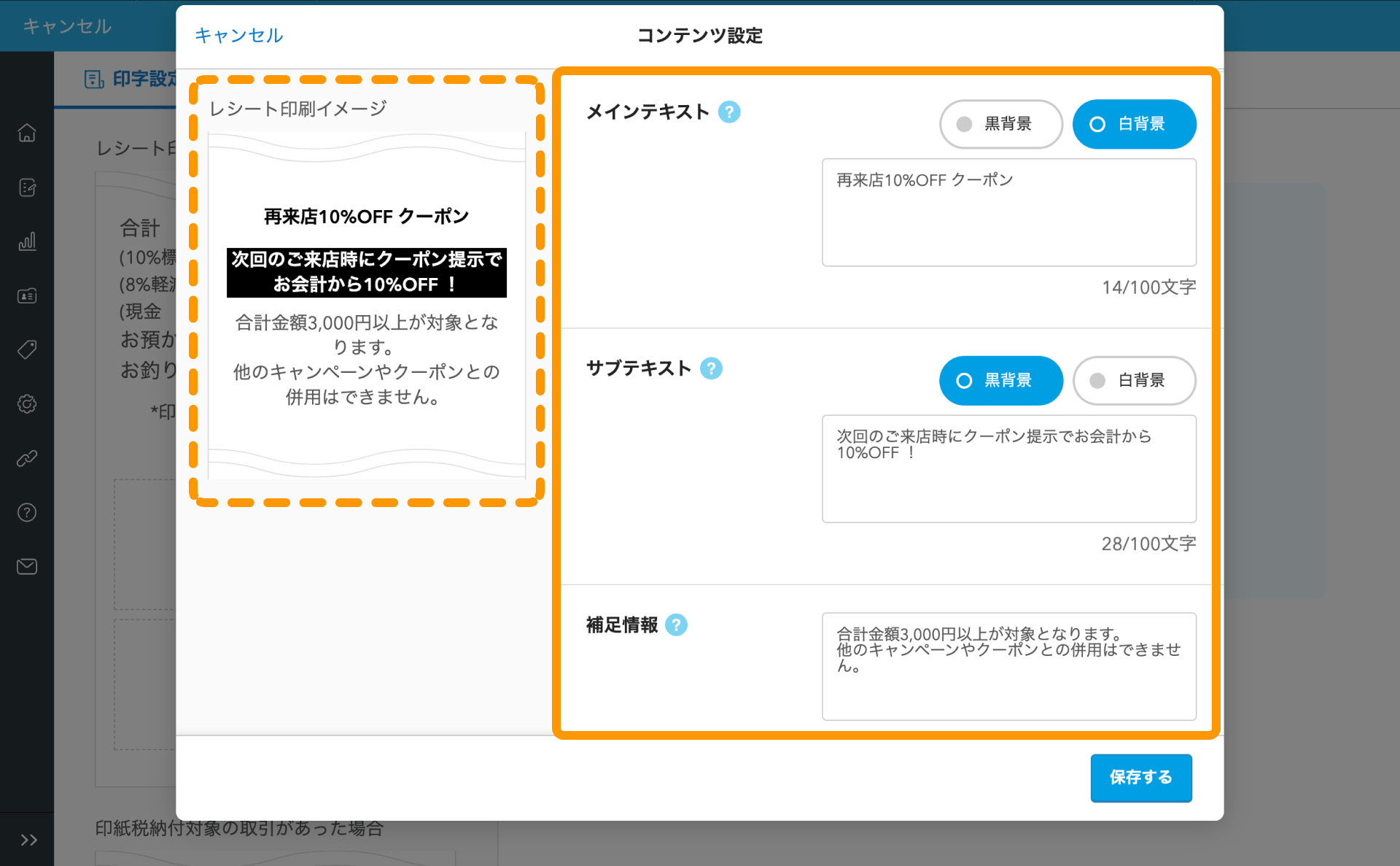Image resolution: width=1400 pixels, height=866 pixels.
Task: Open the mail envelope sidebar icon
Action: click(27, 566)
